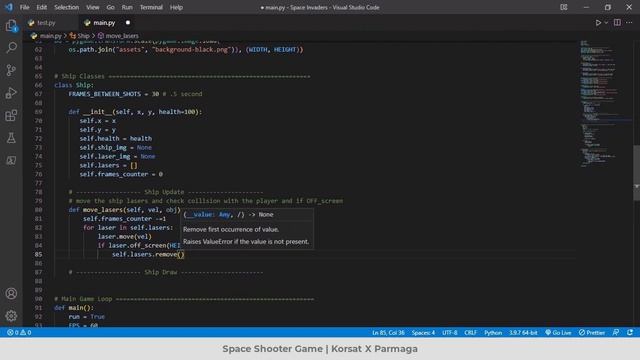Open errors and warnings problems indicator
The height and width of the screenshot is (360, 640).
[19, 333]
